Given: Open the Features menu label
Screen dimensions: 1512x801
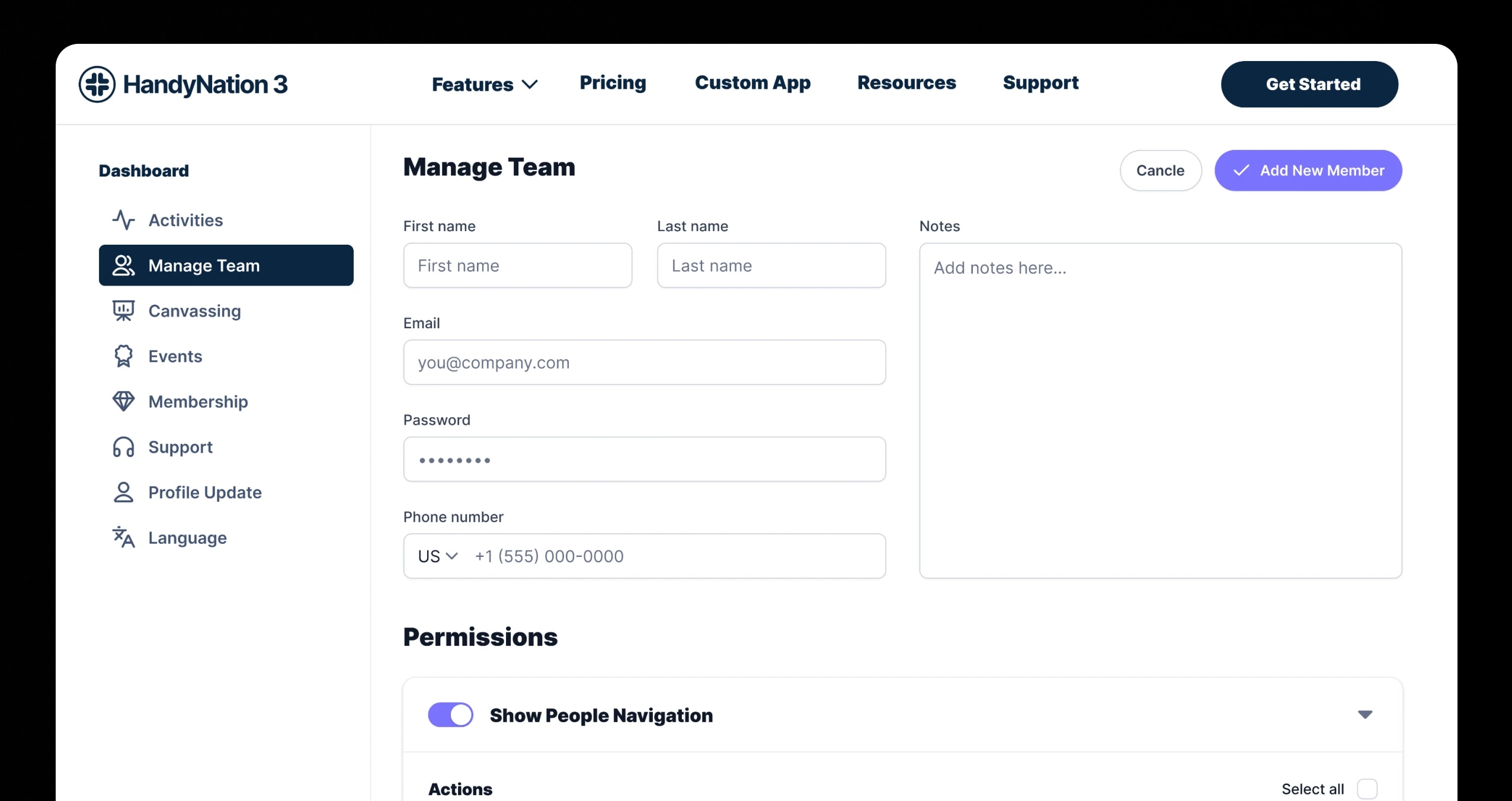Looking at the screenshot, I should tap(472, 85).
